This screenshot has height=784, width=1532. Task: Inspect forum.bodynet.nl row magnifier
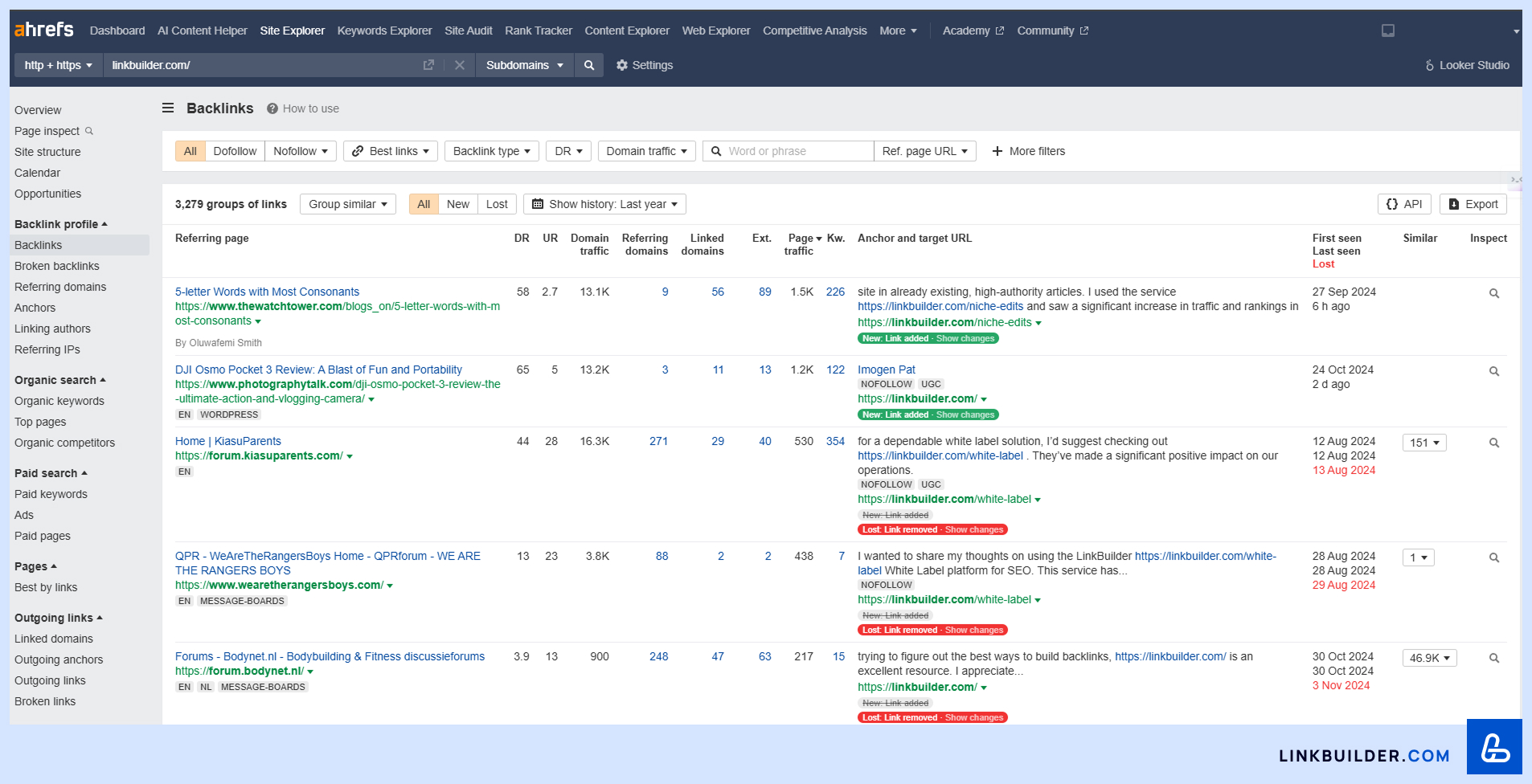(1494, 658)
